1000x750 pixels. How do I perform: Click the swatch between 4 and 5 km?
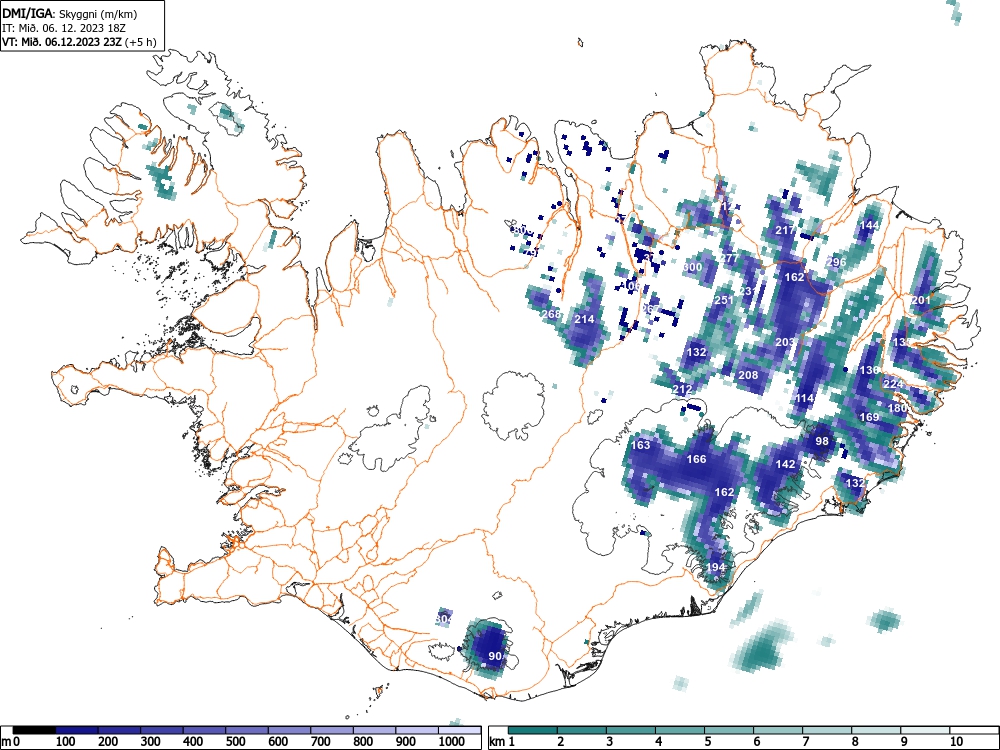pos(680,730)
